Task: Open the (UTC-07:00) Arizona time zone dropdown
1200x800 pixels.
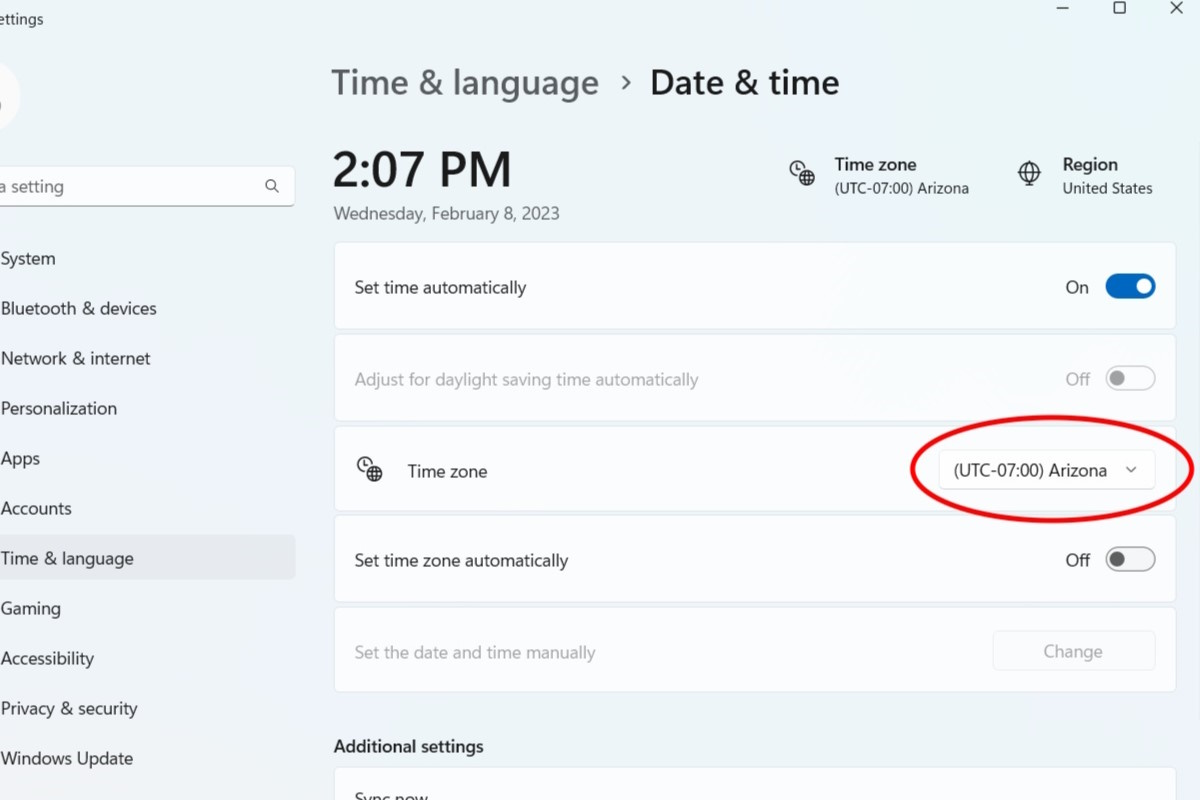Action: 1046,470
